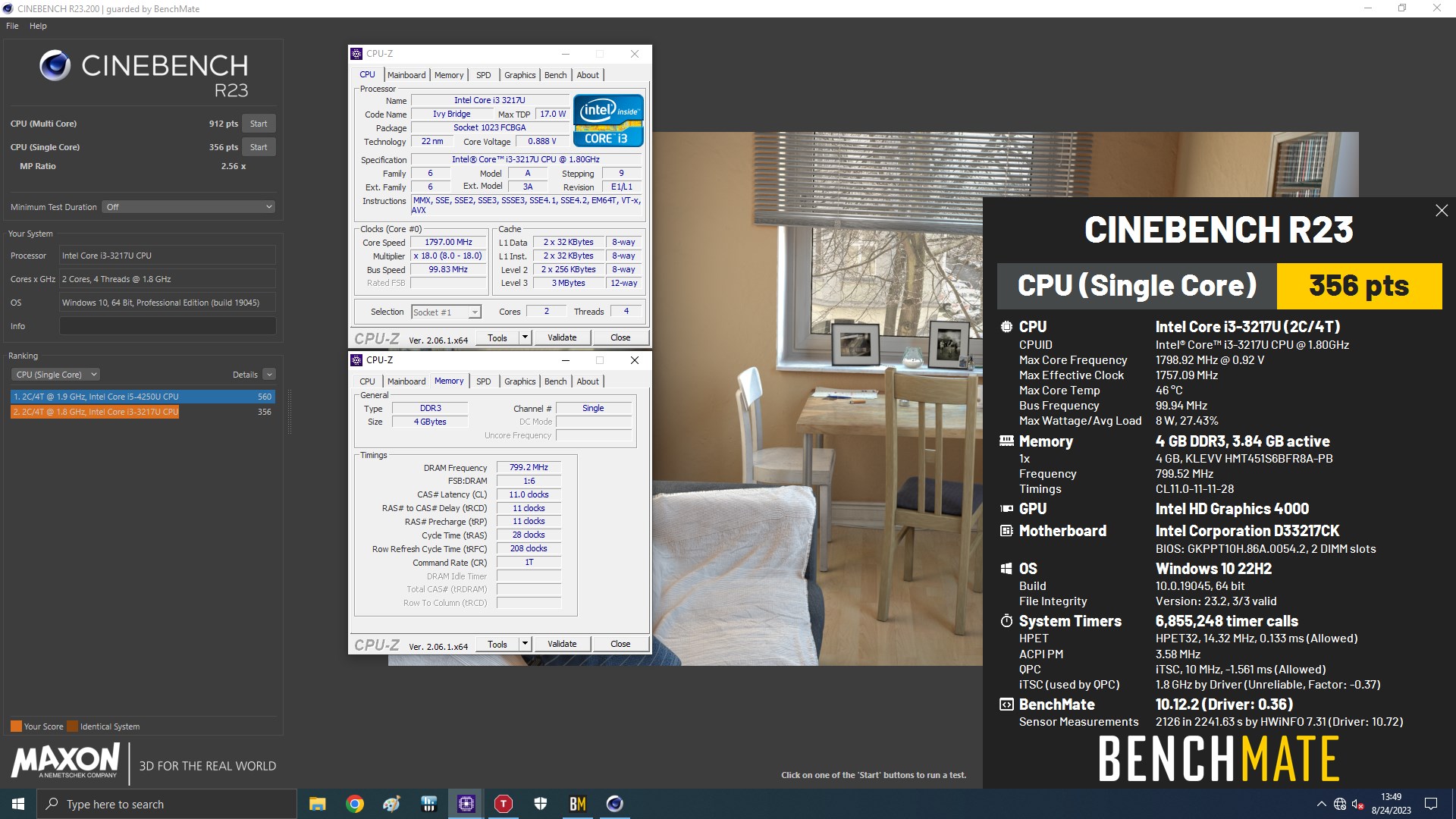Open the Mainboard tab in top CPU-Z
The width and height of the screenshot is (1456, 819).
(406, 75)
